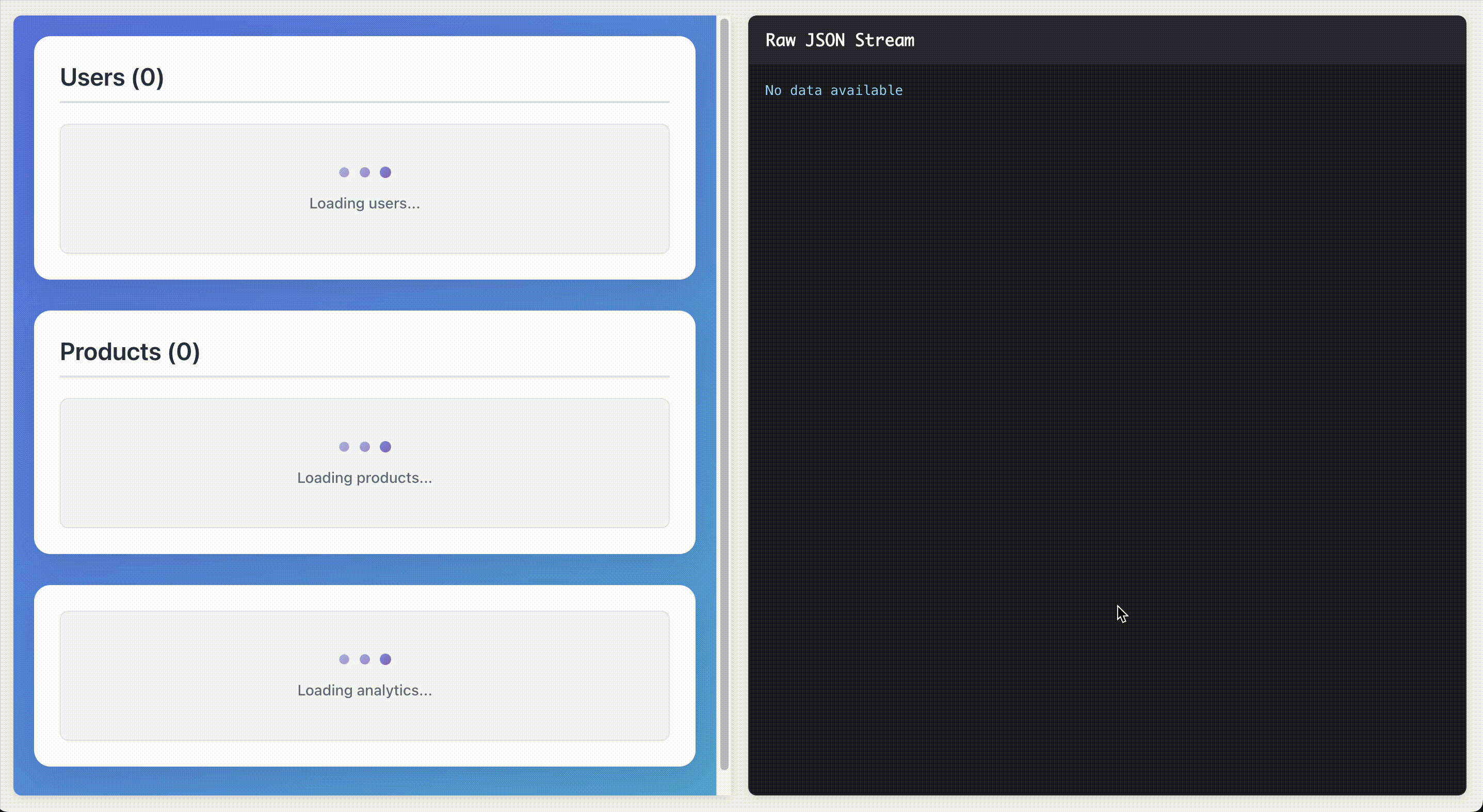Screen dimensions: 1483x812
Task: Click the left panel vertical scrollbar
Action: [723, 394]
